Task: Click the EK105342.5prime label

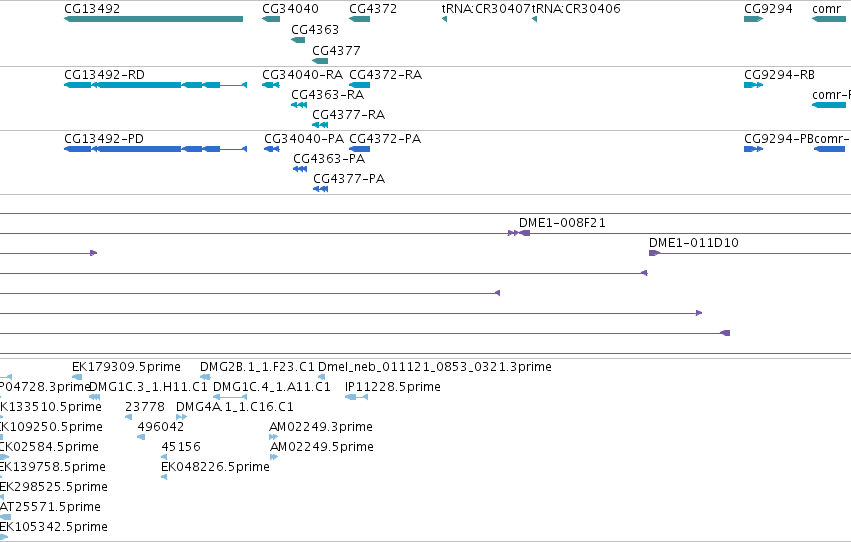Action: 53,527
